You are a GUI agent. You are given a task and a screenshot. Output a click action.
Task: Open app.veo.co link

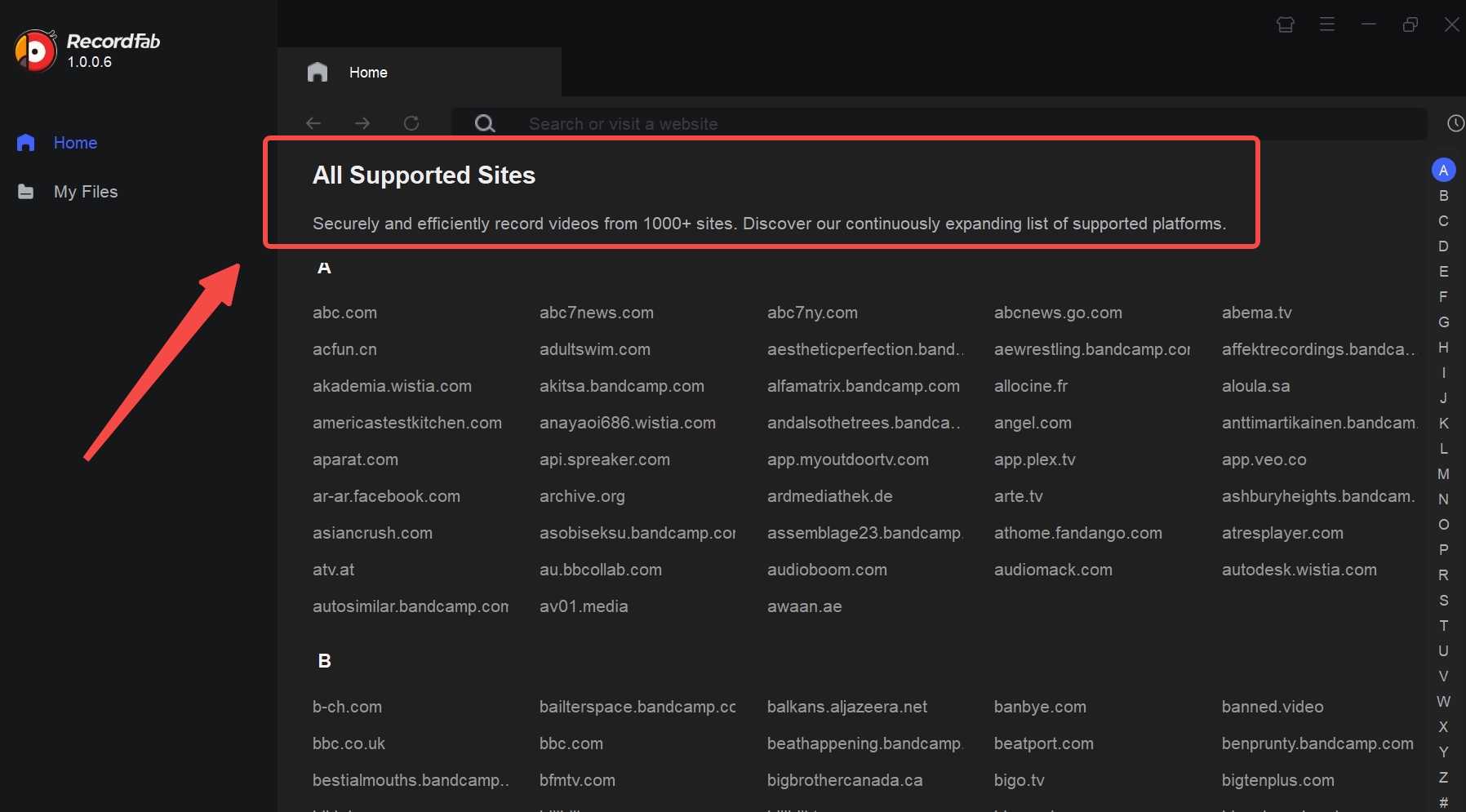click(1264, 459)
